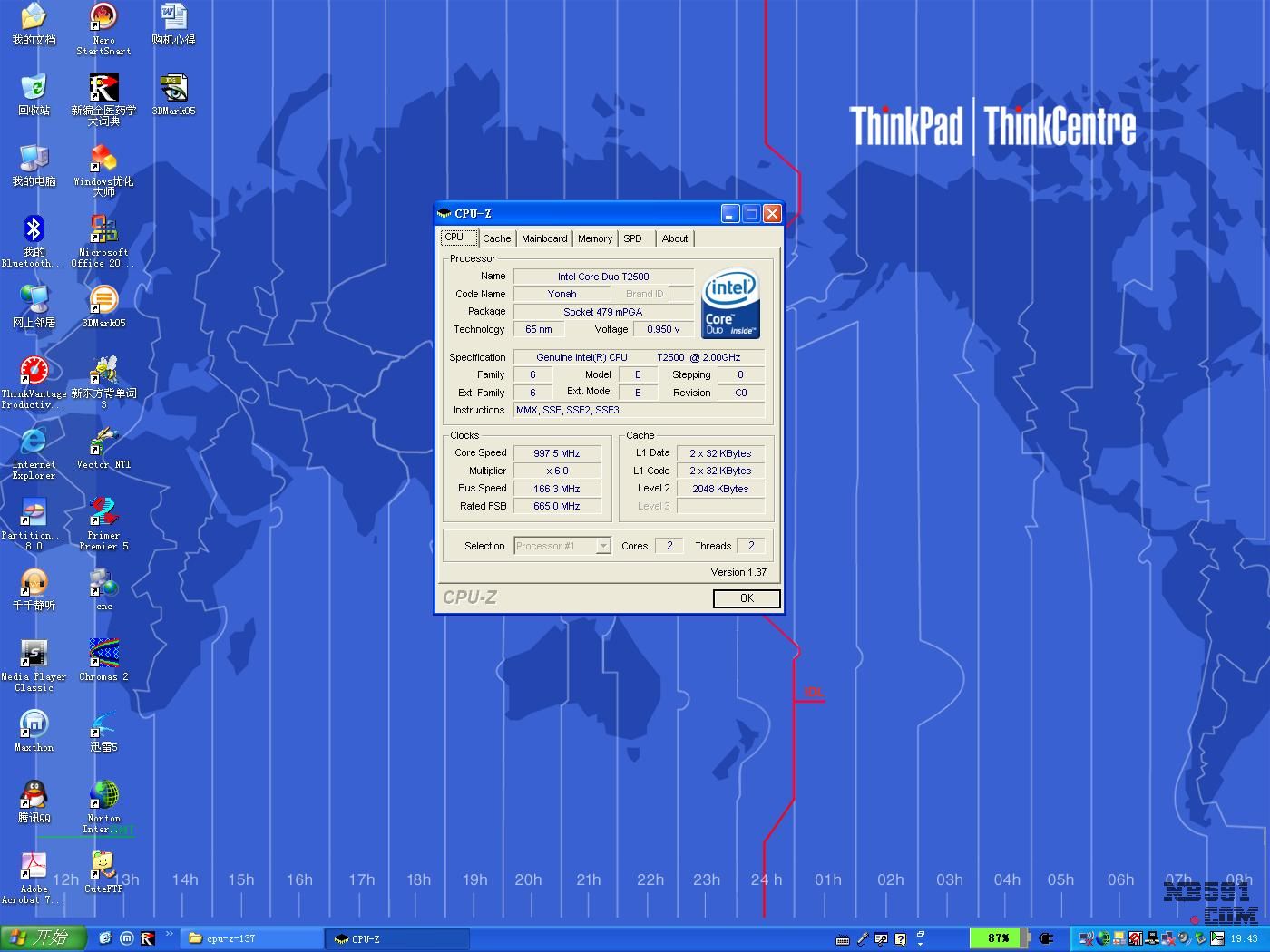The width and height of the screenshot is (1270, 952).
Task: Click the Maxthon quick launch icon
Action: coord(127,938)
